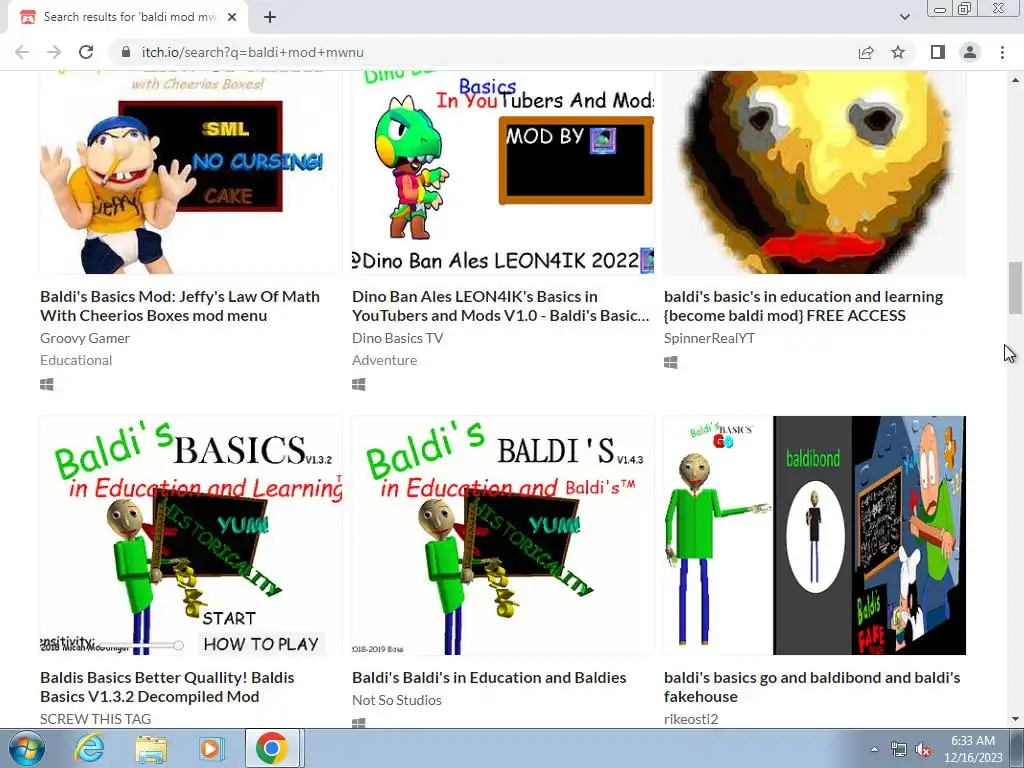The height and width of the screenshot is (768, 1024).
Task: Open Jeffy's Law Of Math game thumbnail
Action: tap(191, 172)
